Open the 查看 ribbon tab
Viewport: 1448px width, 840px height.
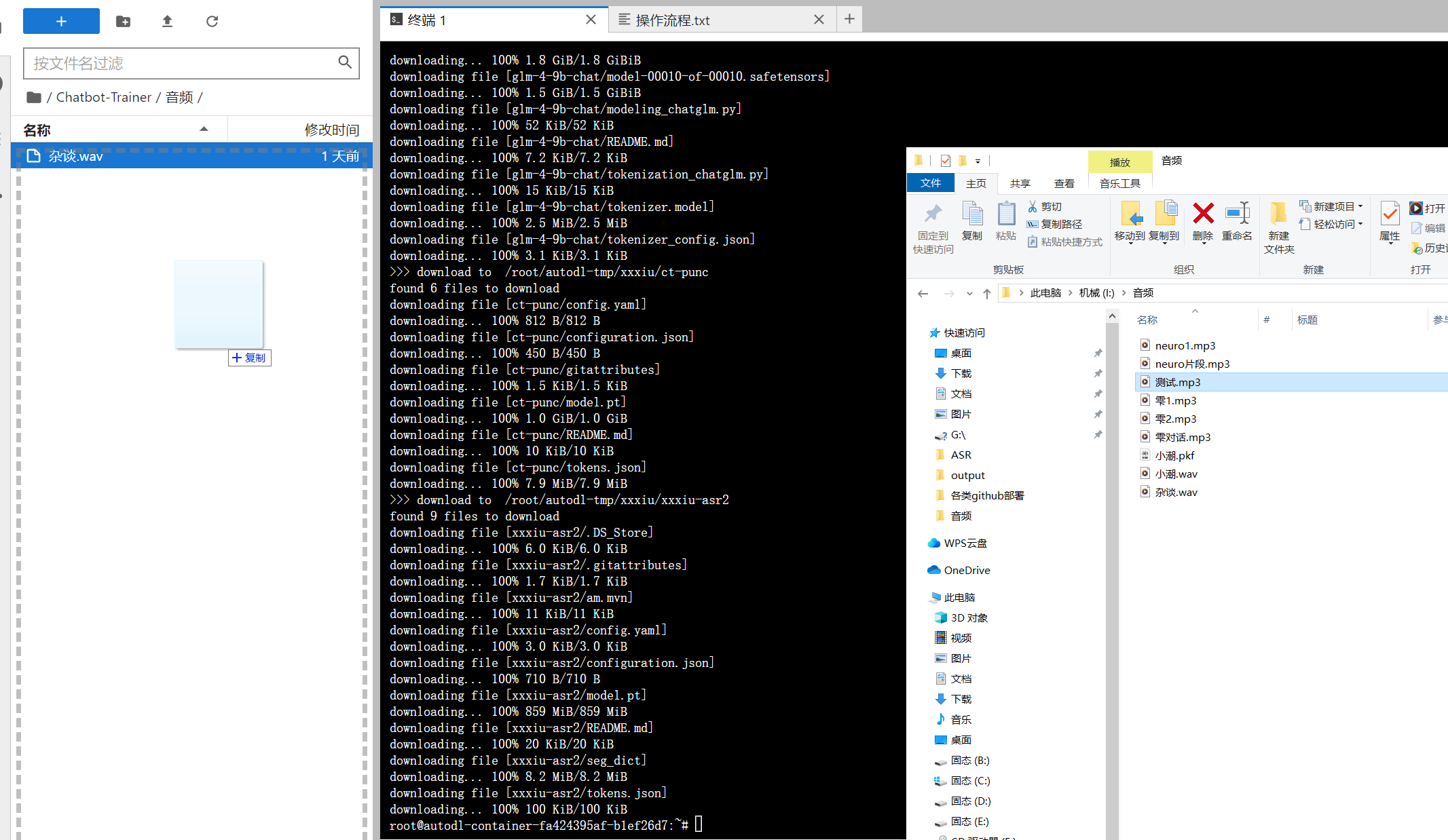(x=1064, y=183)
